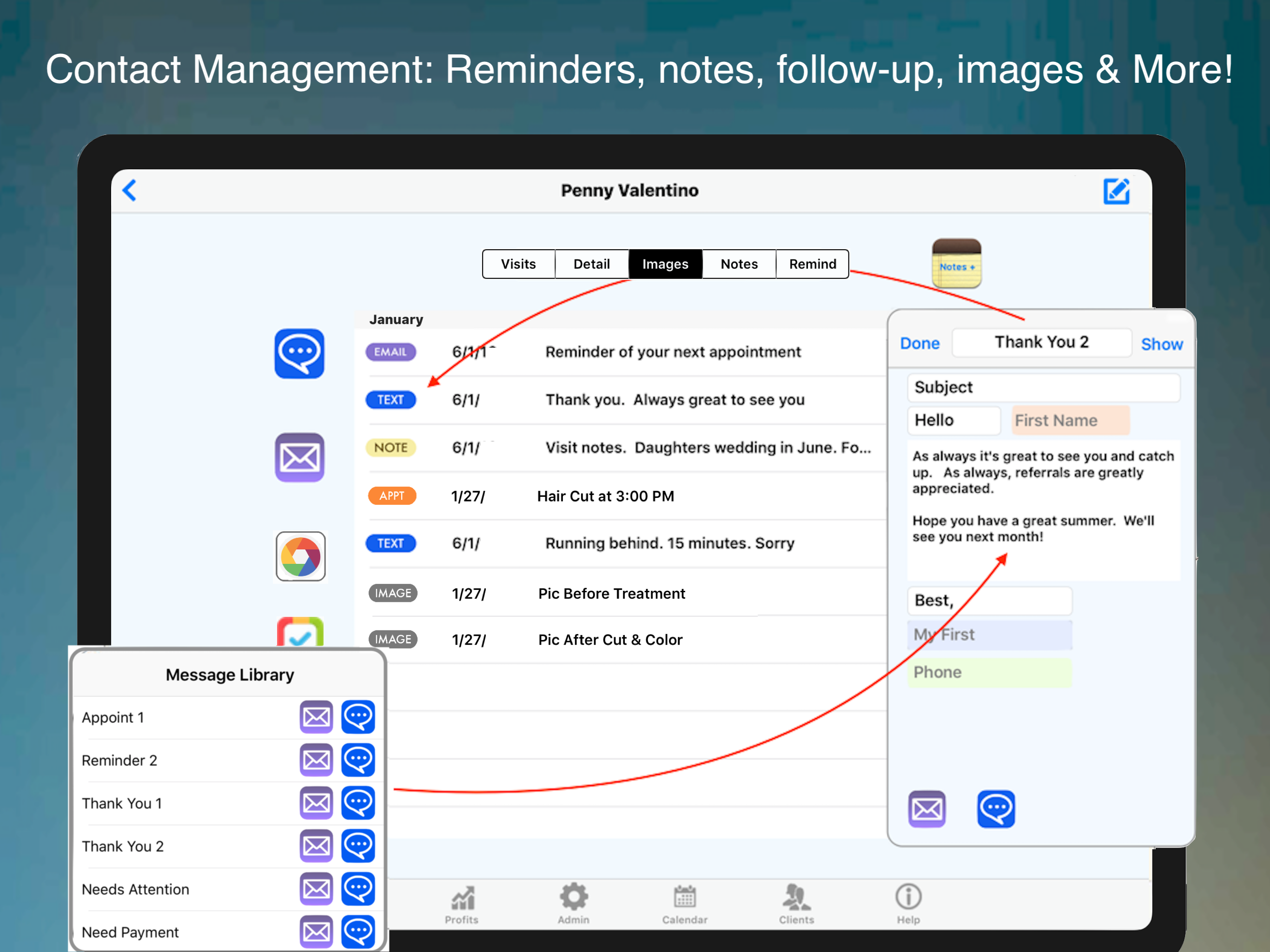Open the Pic Before Treatment image row
1270x952 pixels.
(x=621, y=593)
